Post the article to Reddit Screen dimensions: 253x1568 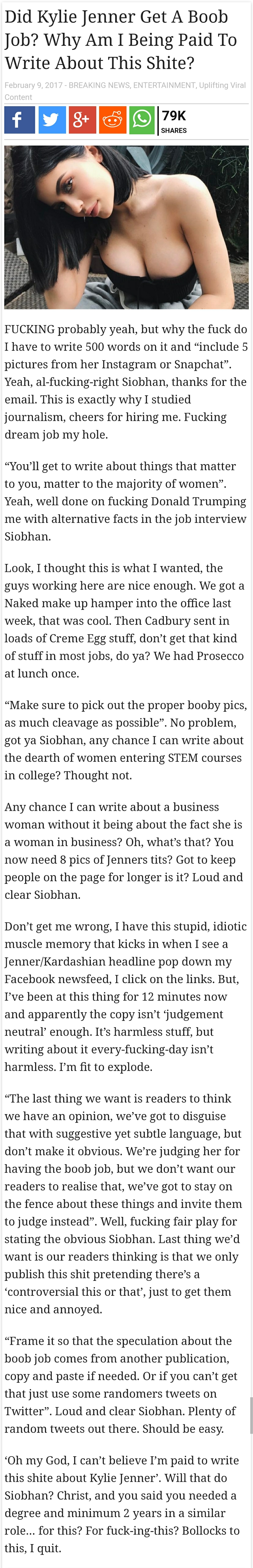tap(112, 120)
